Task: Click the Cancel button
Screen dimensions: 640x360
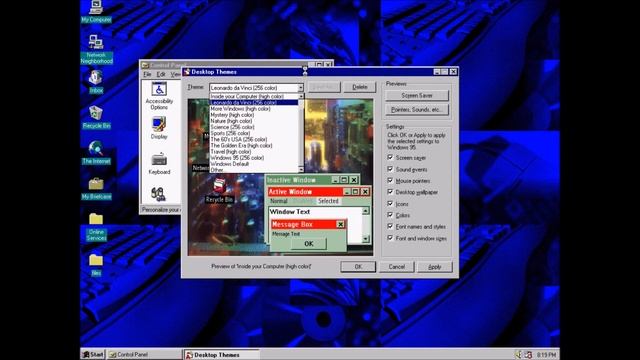Action: [397, 267]
